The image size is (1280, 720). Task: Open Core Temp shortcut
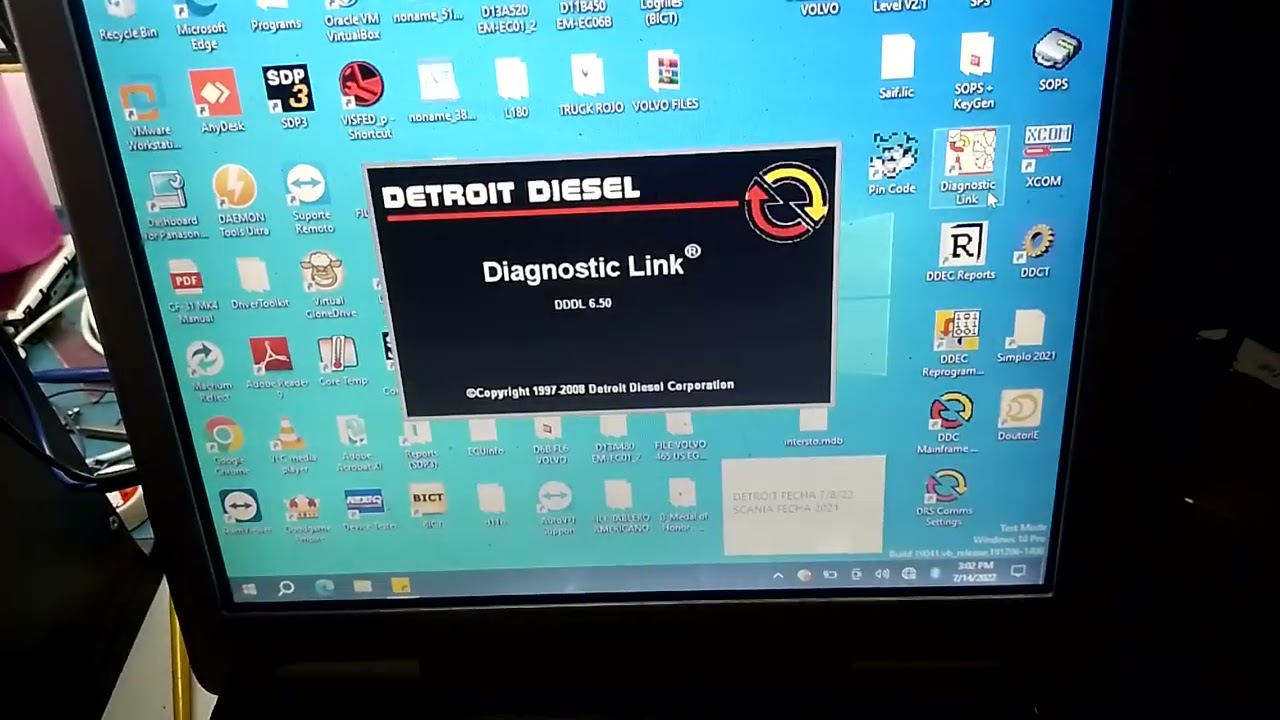(340, 361)
